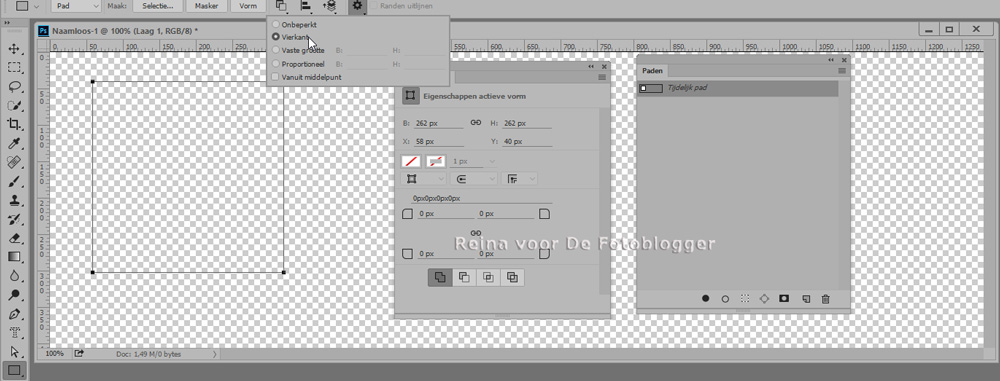Create new path in Paden panel

coord(806,298)
